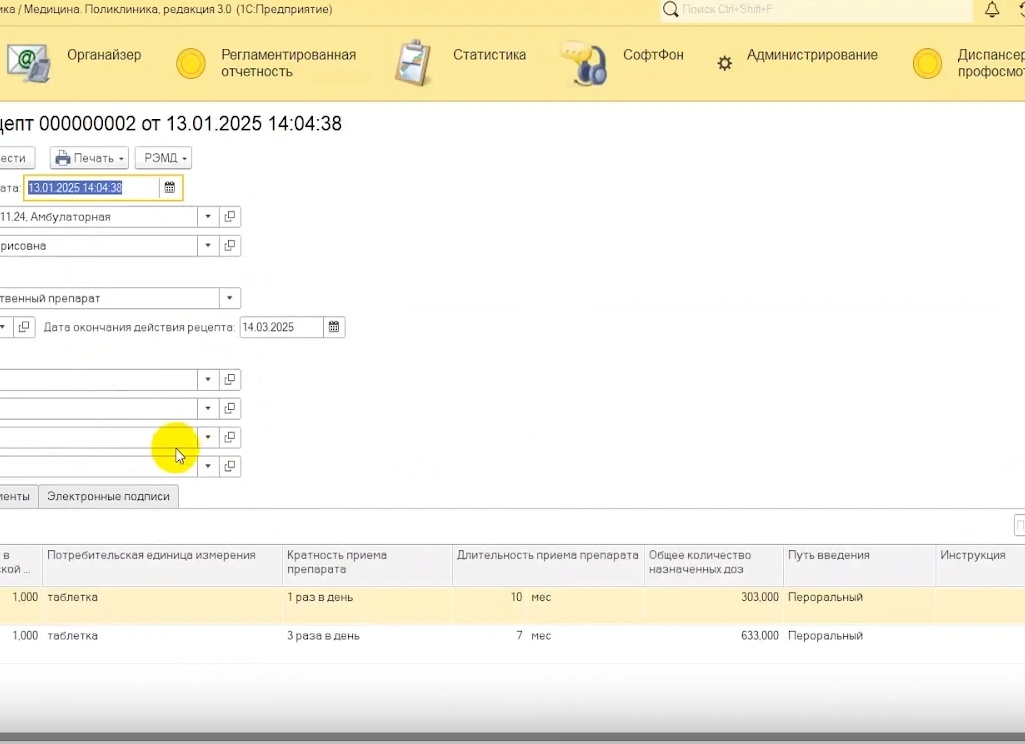Image resolution: width=1025 pixels, height=744 pixels.
Task: Expand dropdown of the empty field above the tabs
Action: 208,466
